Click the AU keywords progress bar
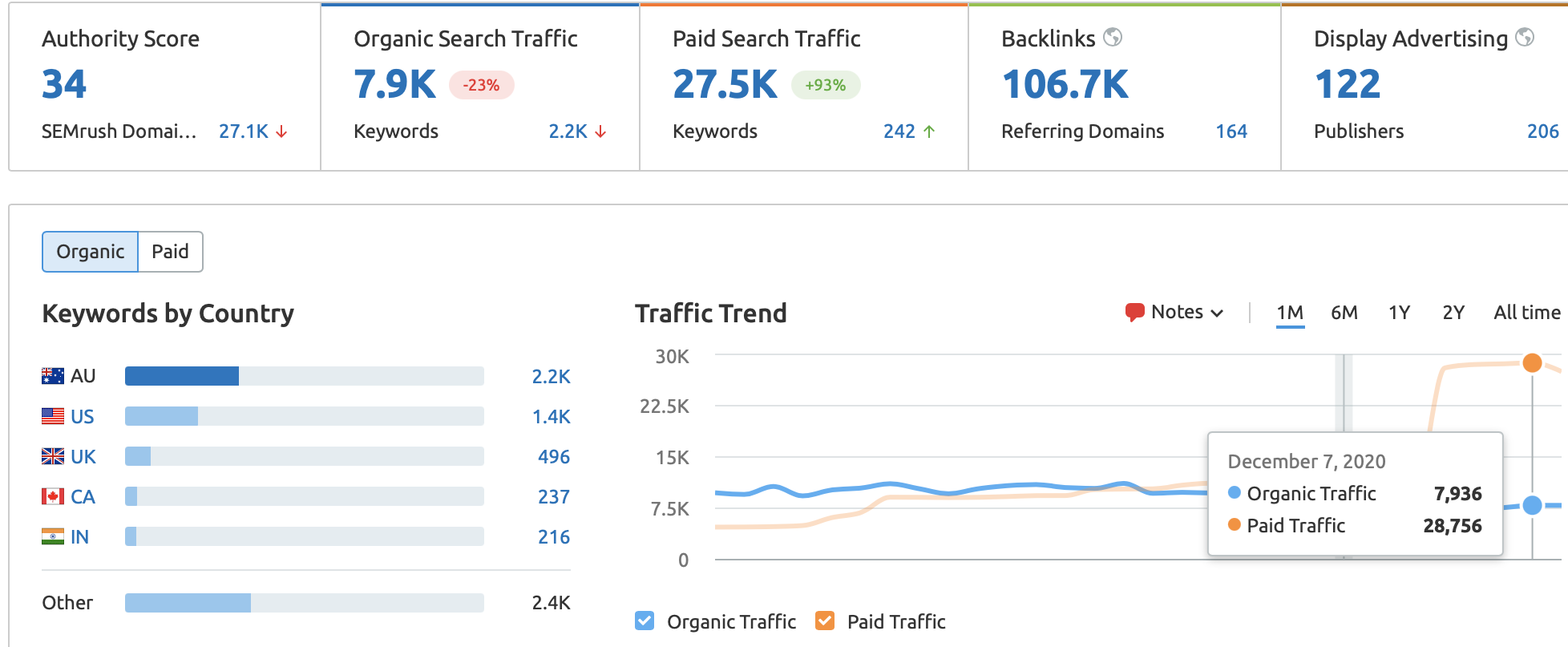 click(x=304, y=376)
